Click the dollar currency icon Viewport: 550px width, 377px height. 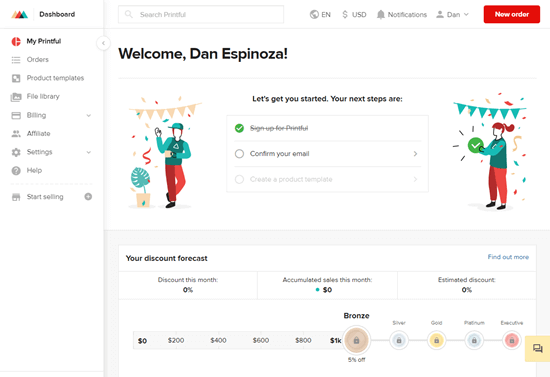(345, 14)
